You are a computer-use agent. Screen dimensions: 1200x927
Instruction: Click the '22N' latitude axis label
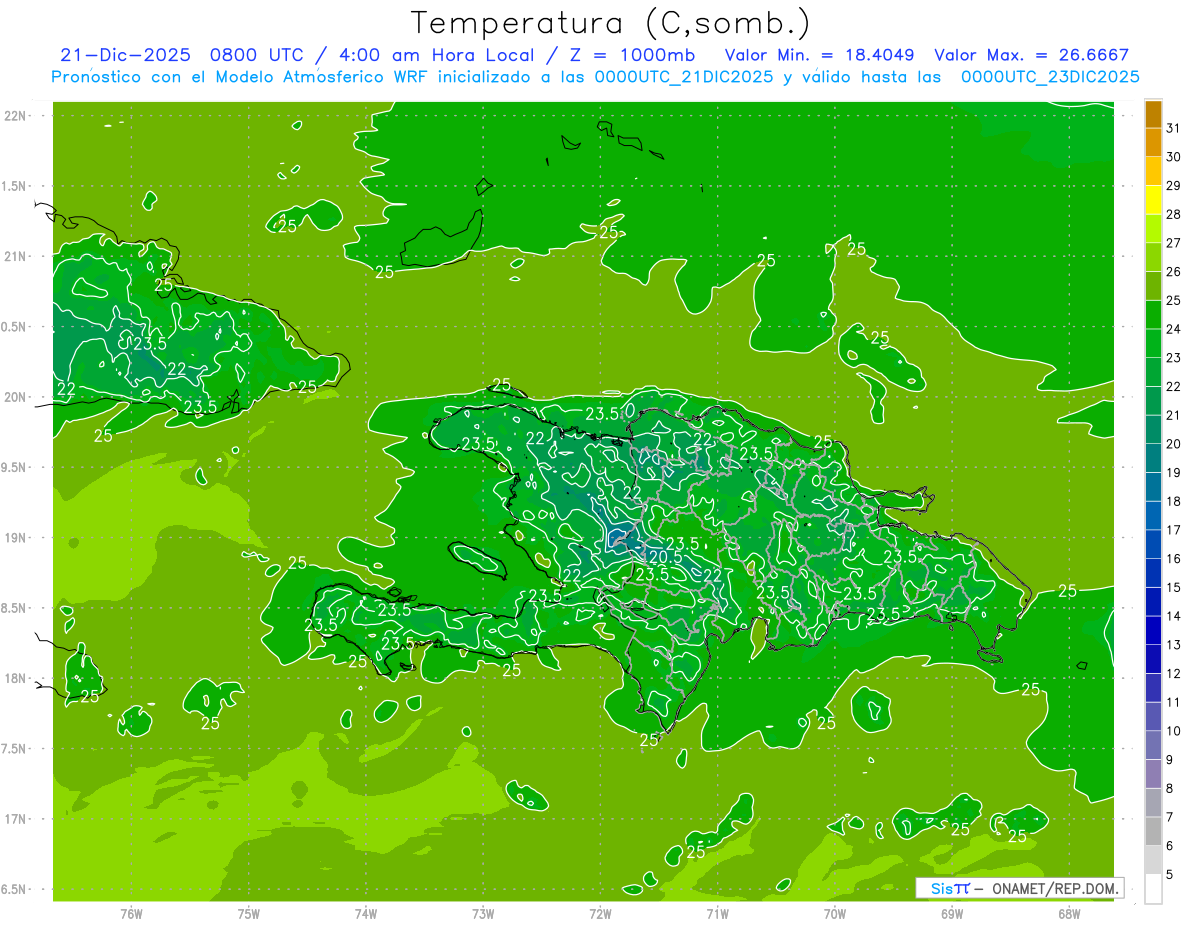(x=15, y=116)
